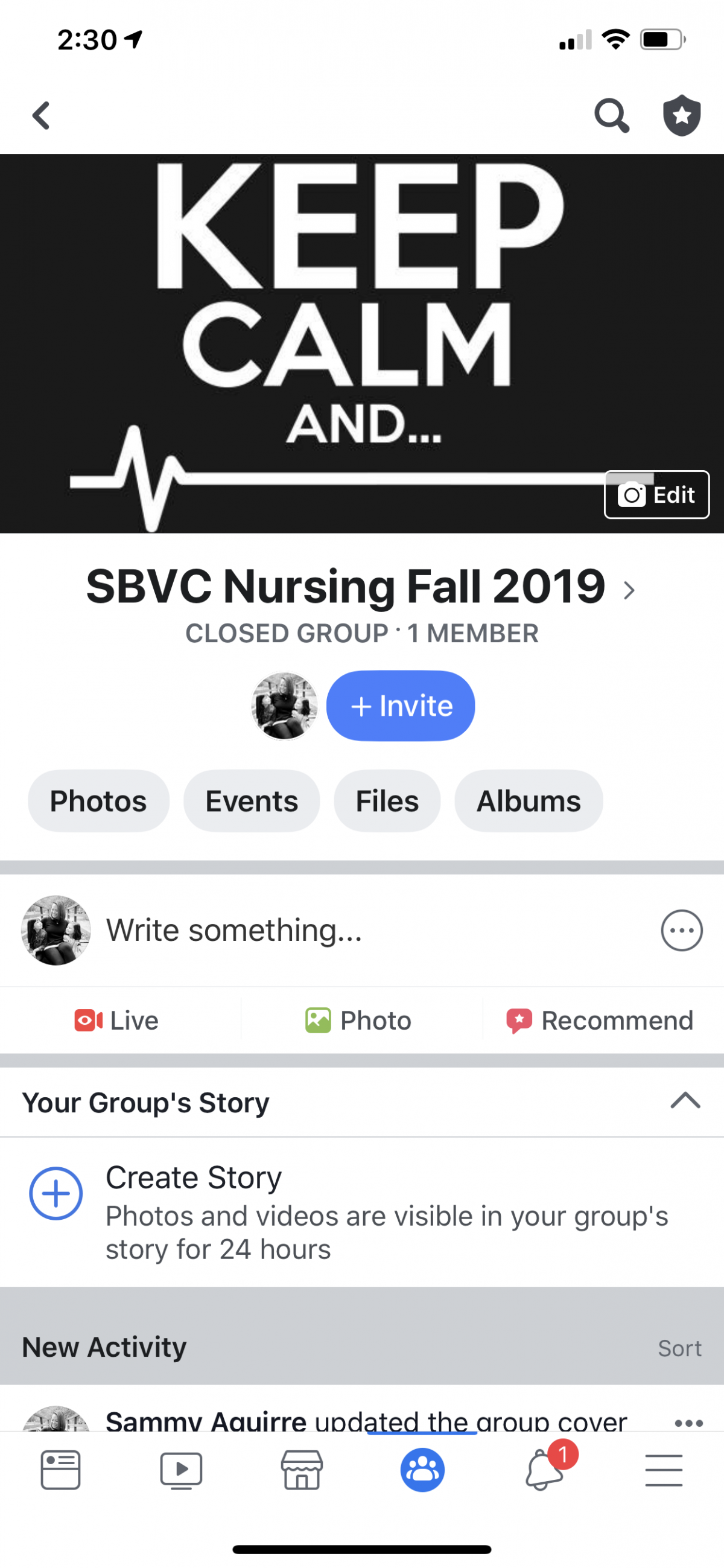Screen dimensions: 724x1568
Task: Collapse Your Group's Story section
Action: click(x=685, y=1100)
